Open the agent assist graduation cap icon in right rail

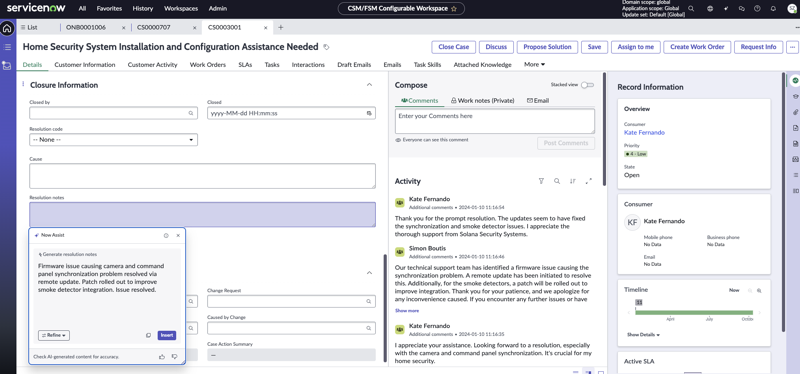pyautogui.click(x=795, y=96)
